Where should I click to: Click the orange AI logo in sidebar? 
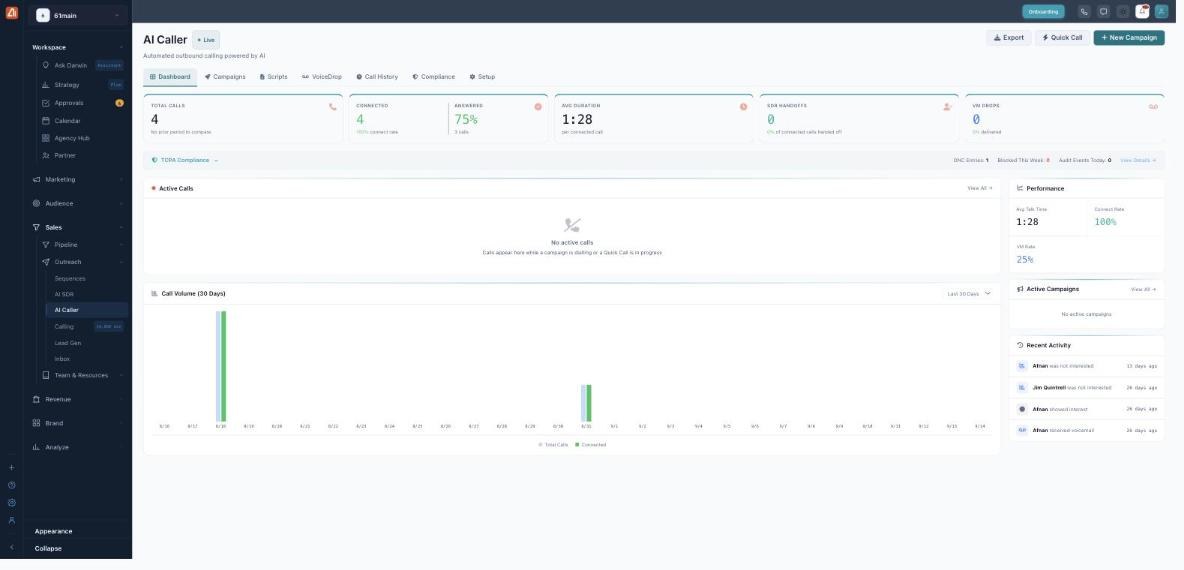[11, 12]
